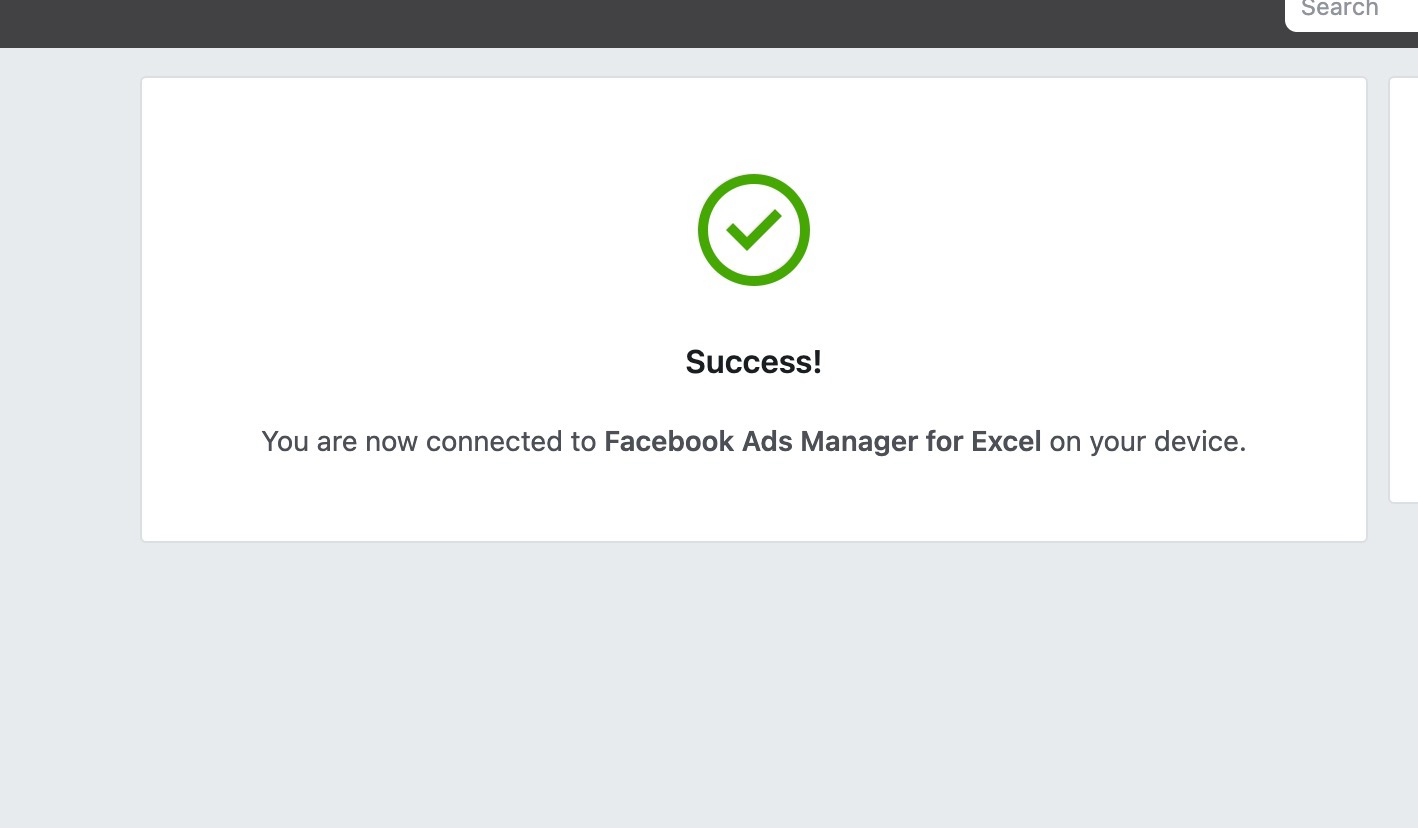The image size is (1418, 828).
Task: Click the Success! heading
Action: (753, 362)
